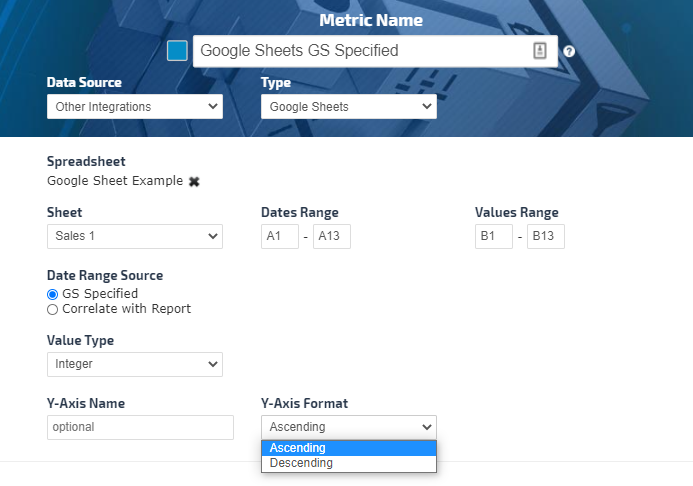Collapse the Y-Axis Format dropdown
Viewport: 693px width, 486px height.
pyautogui.click(x=348, y=427)
